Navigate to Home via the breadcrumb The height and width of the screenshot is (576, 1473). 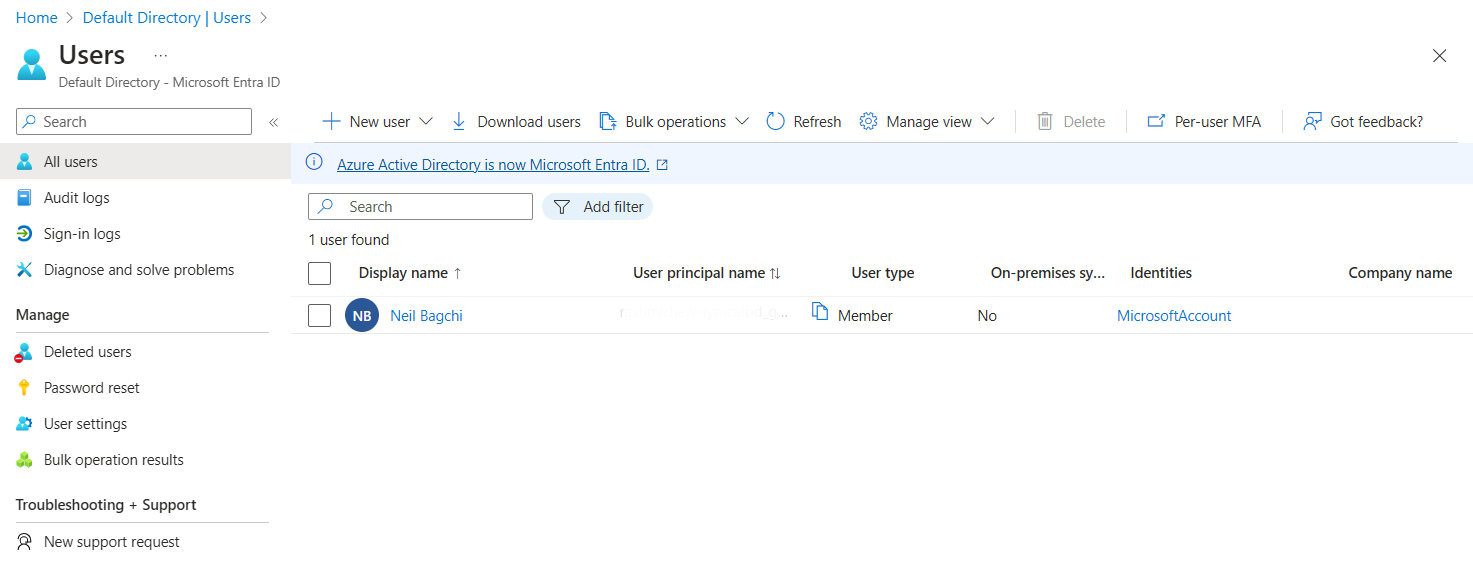point(36,17)
